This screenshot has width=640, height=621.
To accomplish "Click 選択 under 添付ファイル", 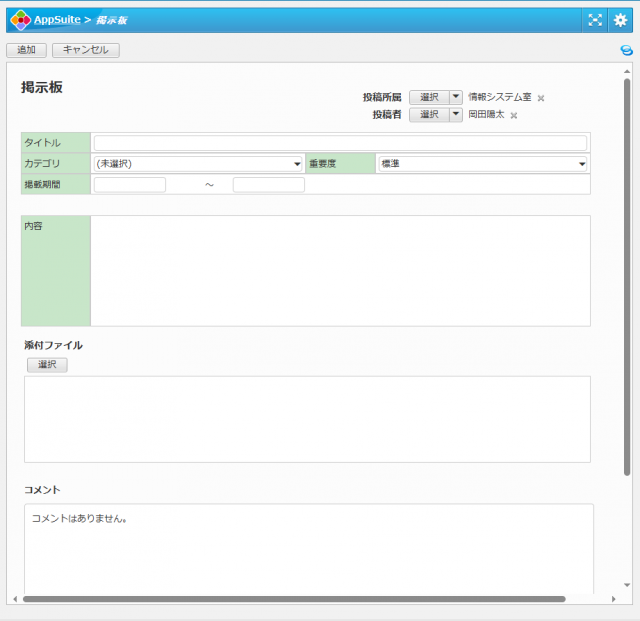I will tap(47, 365).
